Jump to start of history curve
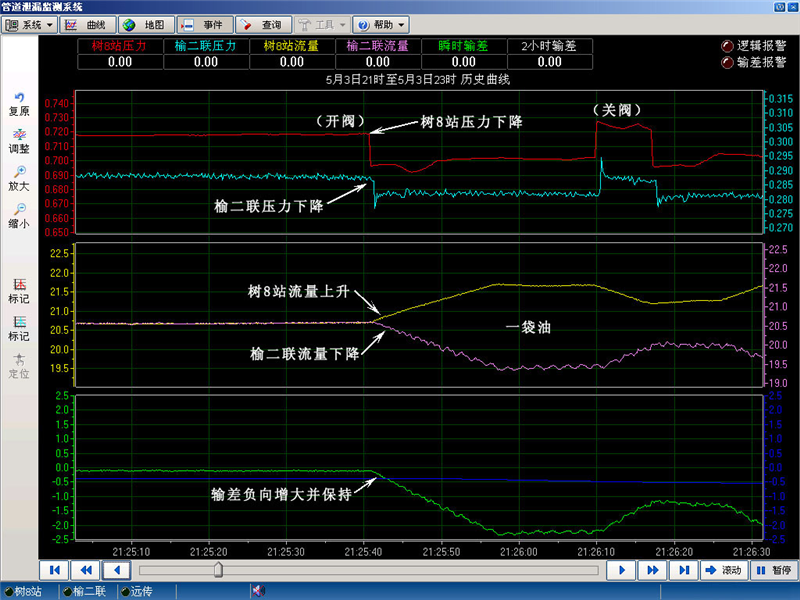This screenshot has width=800, height=600. (55, 570)
